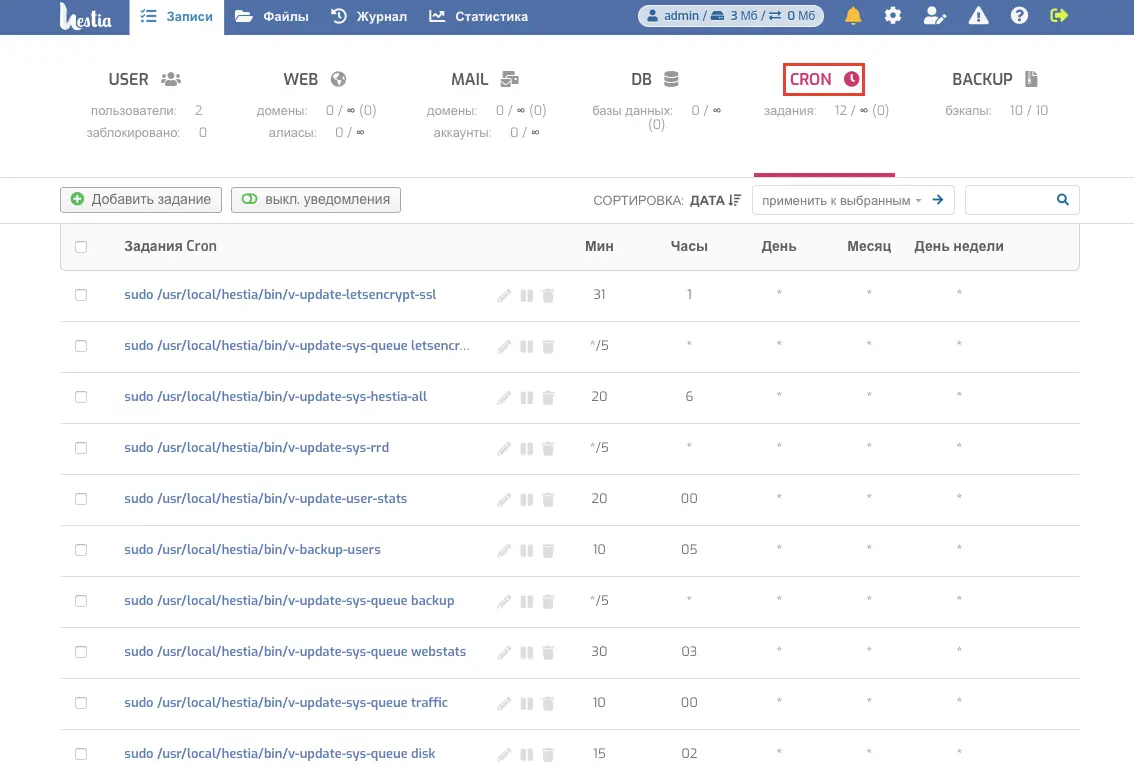This screenshot has width=1134, height=765.
Task: Open the применить к выбранным dropdown
Action: pos(842,200)
